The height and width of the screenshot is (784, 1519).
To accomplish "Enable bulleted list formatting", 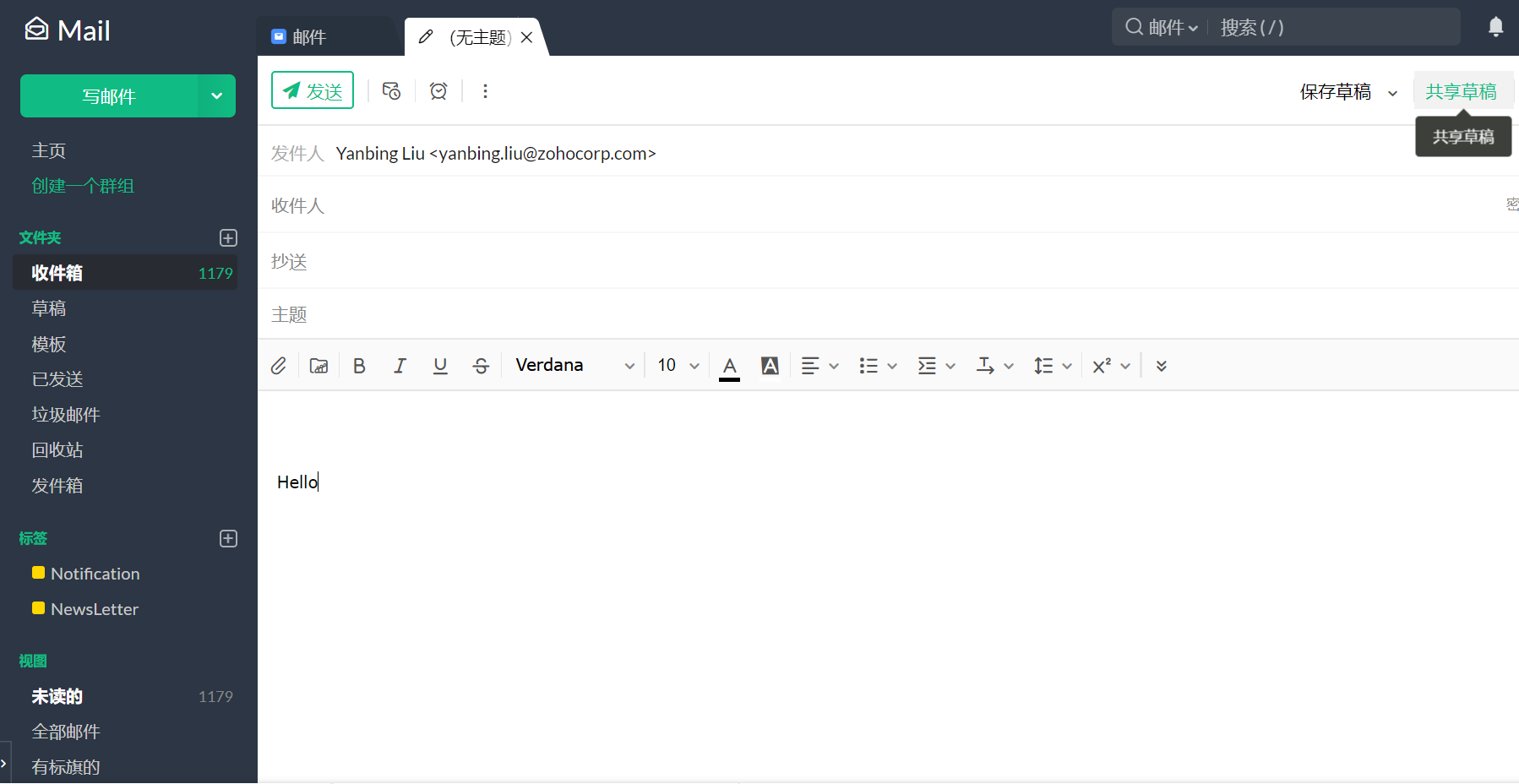I will [x=868, y=365].
